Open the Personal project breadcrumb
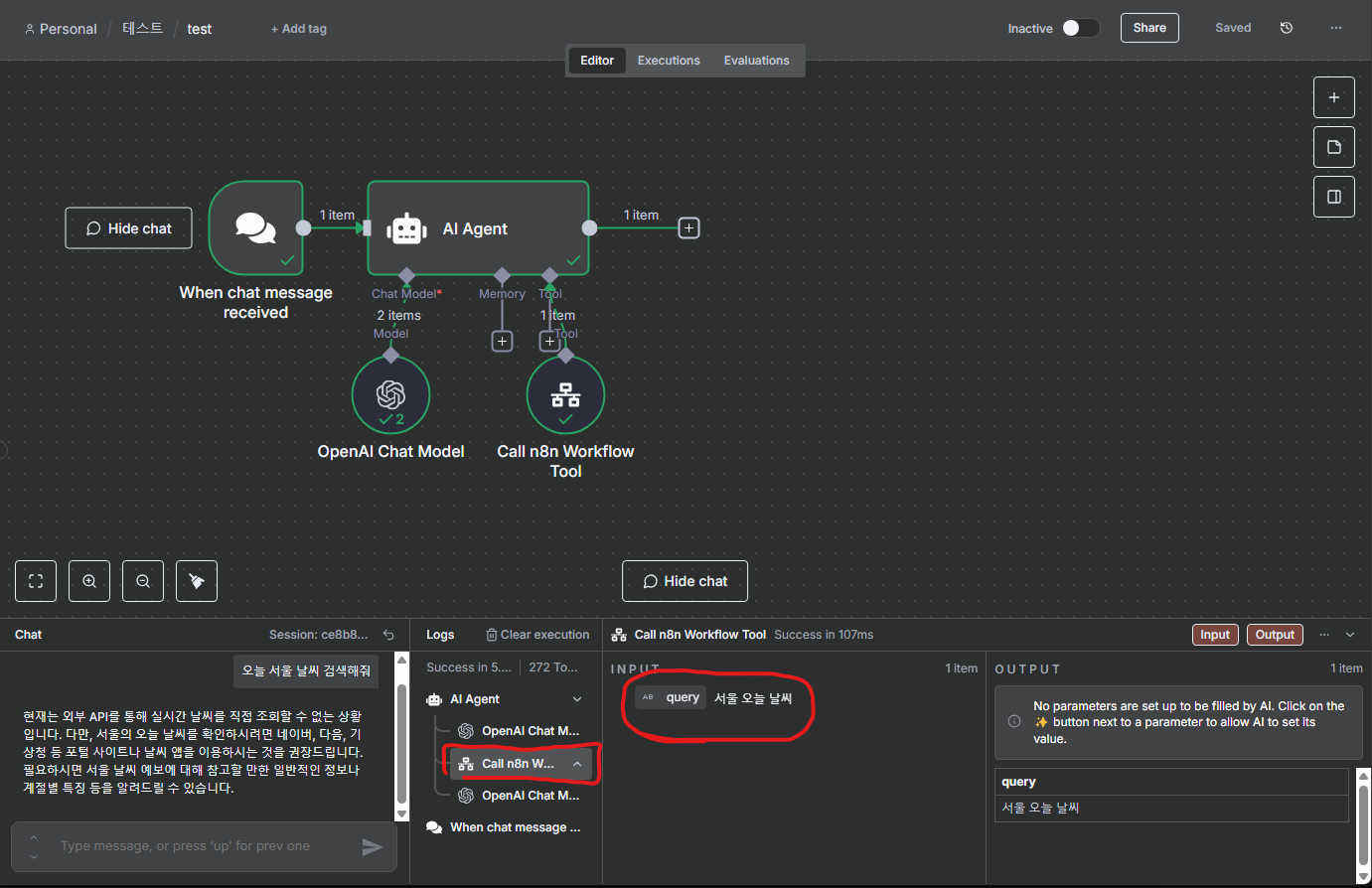 [61, 29]
